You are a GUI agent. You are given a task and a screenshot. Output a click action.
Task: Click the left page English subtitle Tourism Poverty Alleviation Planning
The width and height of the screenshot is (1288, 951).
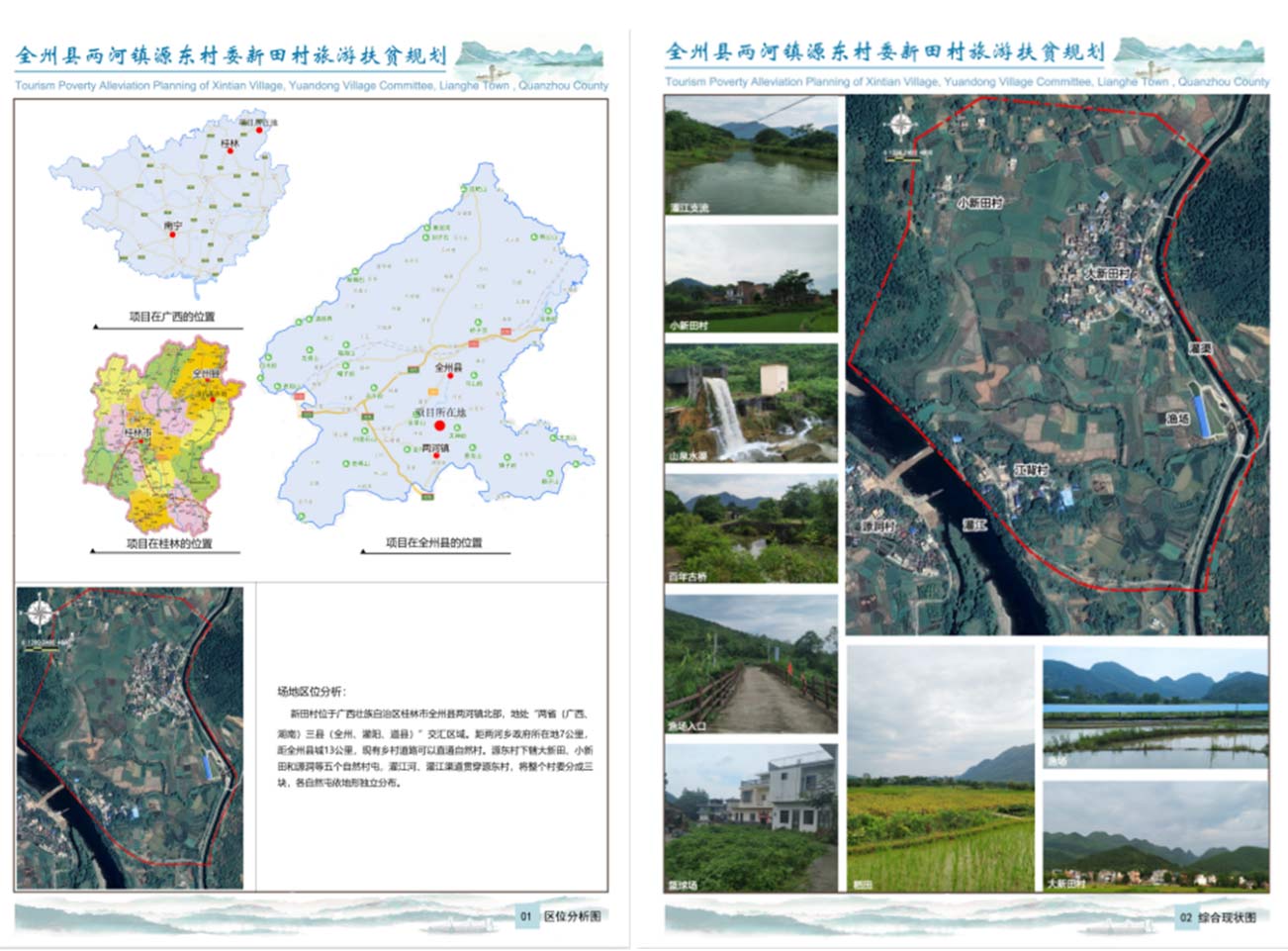coord(312,86)
